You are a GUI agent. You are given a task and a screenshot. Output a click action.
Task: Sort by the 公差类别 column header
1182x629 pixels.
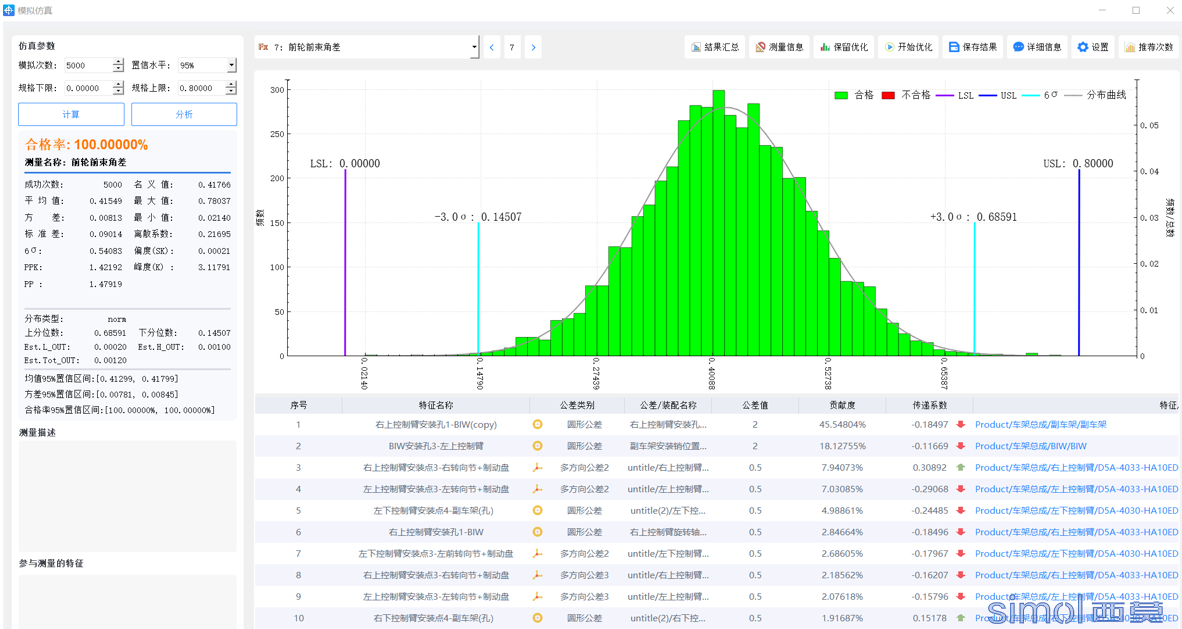coord(577,405)
